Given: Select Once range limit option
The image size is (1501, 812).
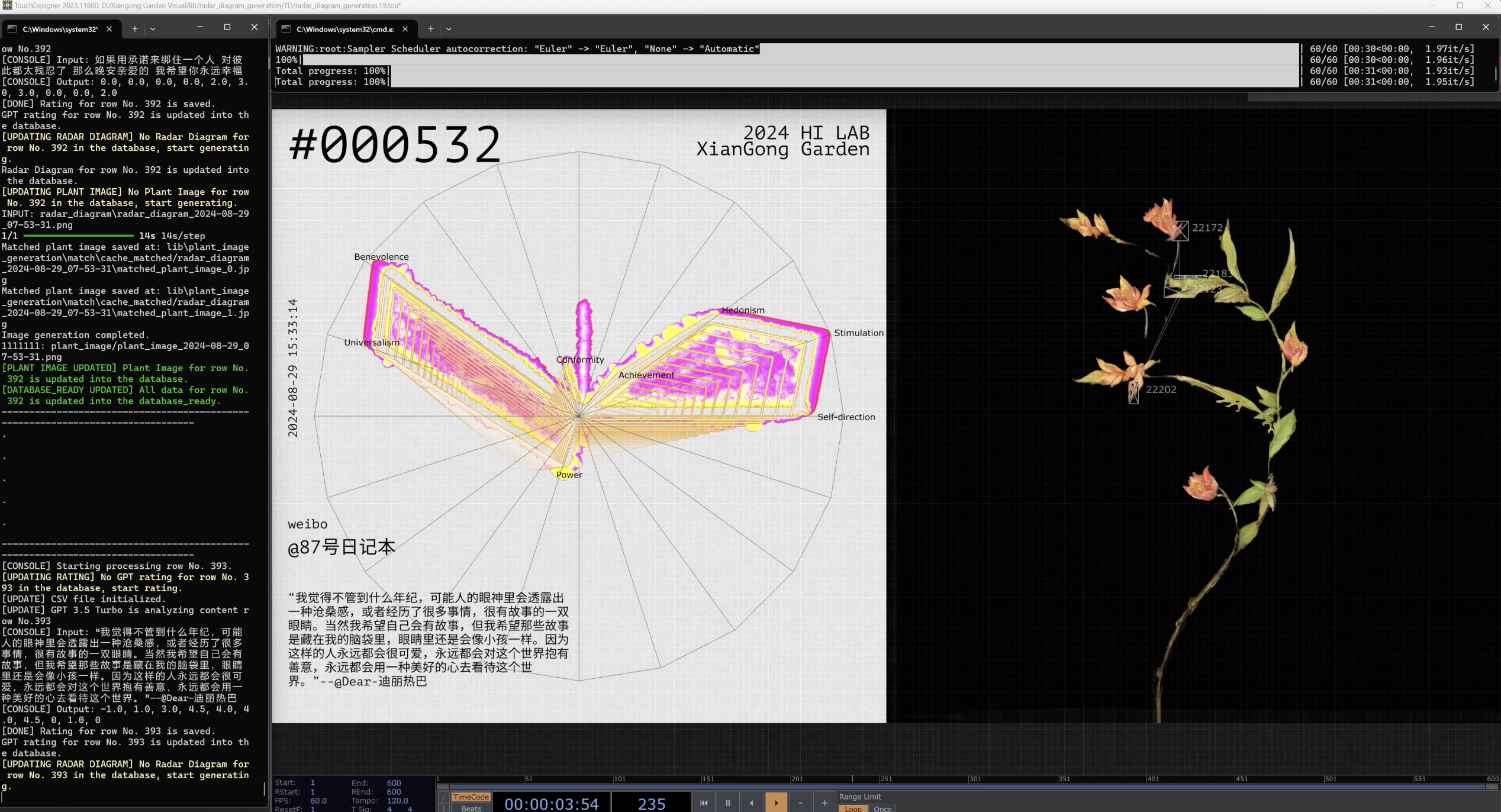Looking at the screenshot, I should pyautogui.click(x=882, y=808).
